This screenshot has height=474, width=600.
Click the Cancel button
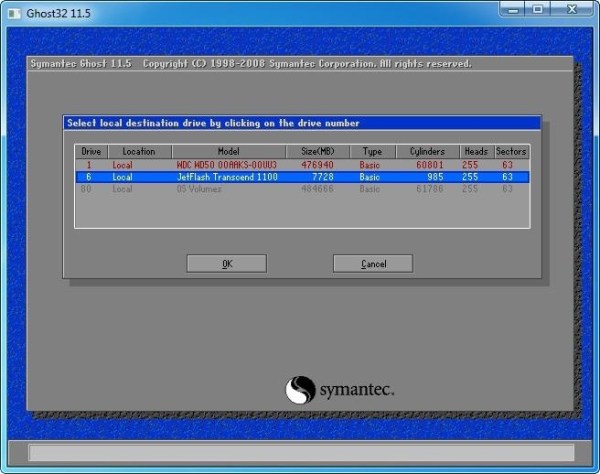(373, 264)
